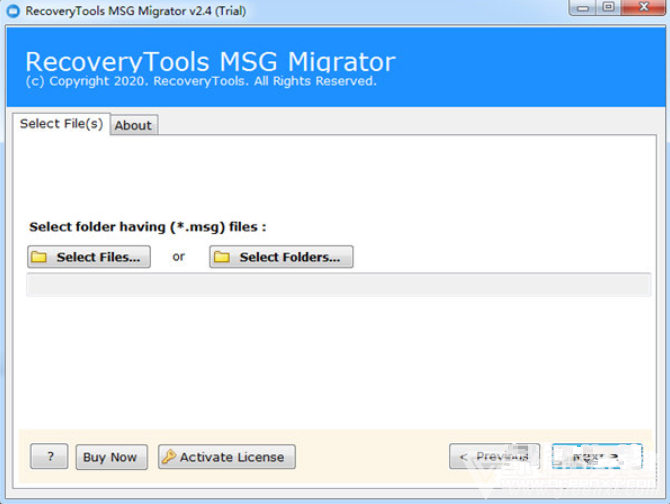Maximize the MSG Migrator window
The width and height of the screenshot is (670, 504).
pyautogui.click(x=608, y=8)
